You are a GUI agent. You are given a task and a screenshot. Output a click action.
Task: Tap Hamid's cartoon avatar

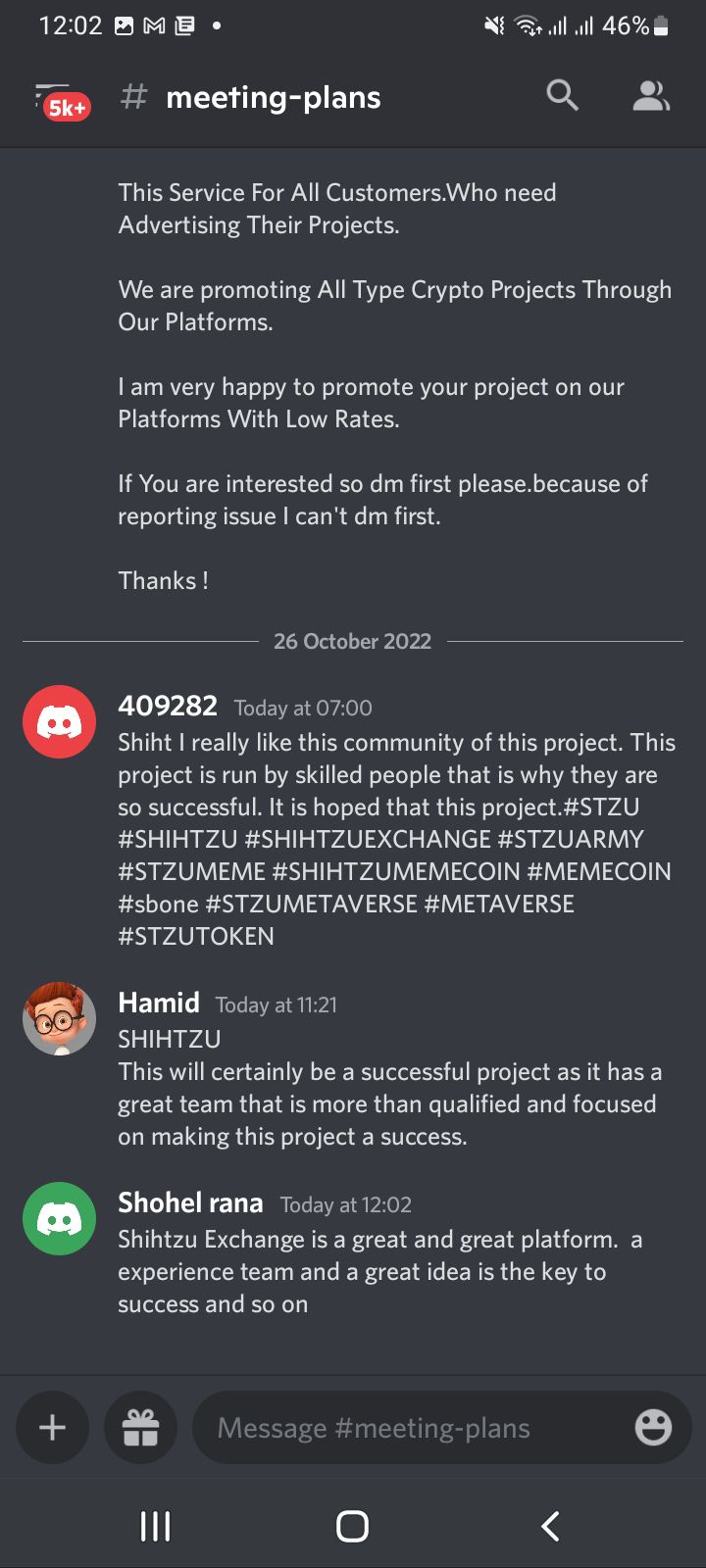click(x=59, y=1018)
